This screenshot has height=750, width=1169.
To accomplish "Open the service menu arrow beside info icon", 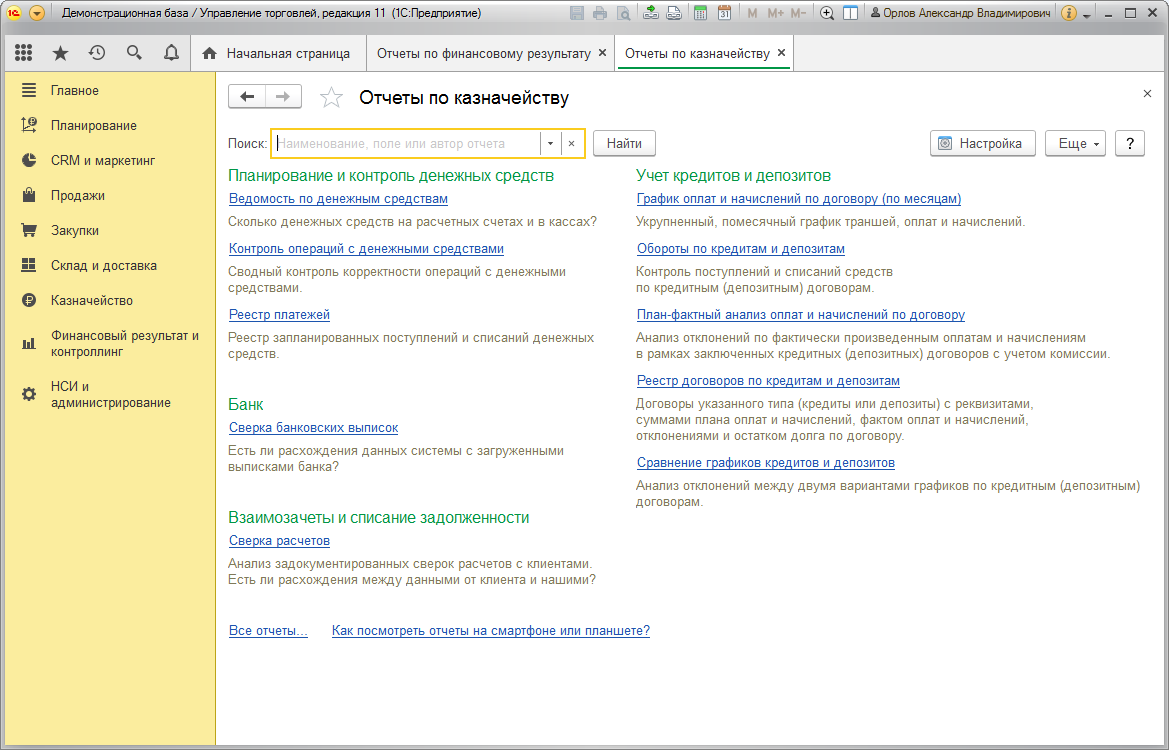I will click(x=1086, y=14).
